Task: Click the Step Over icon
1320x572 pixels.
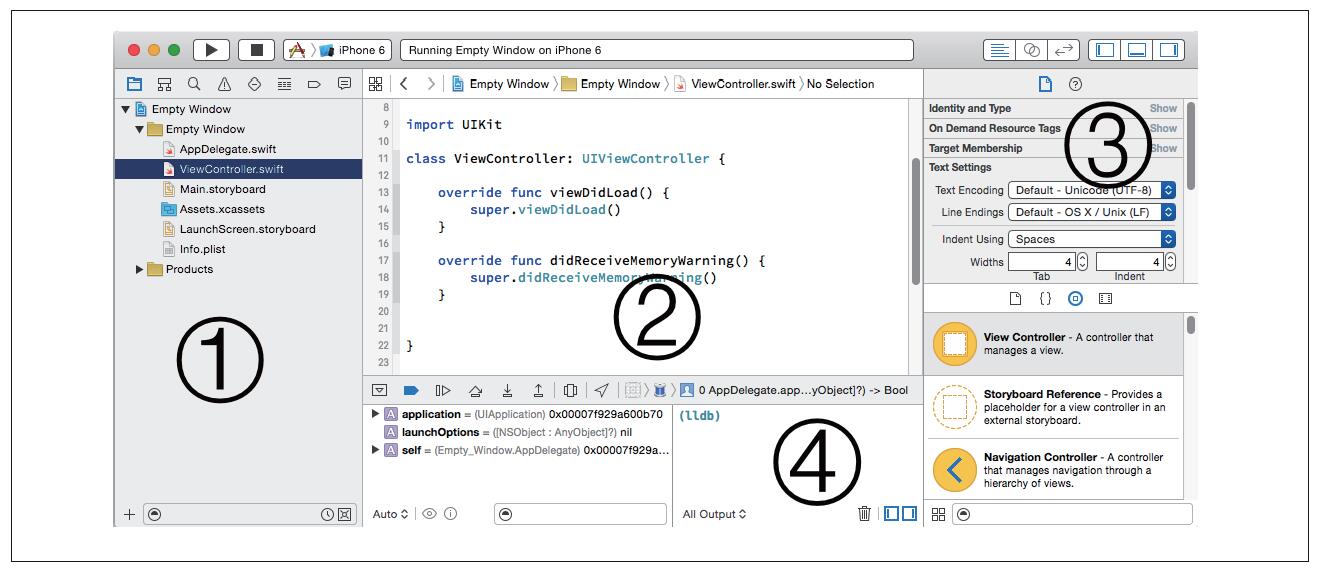Action: coord(476,390)
